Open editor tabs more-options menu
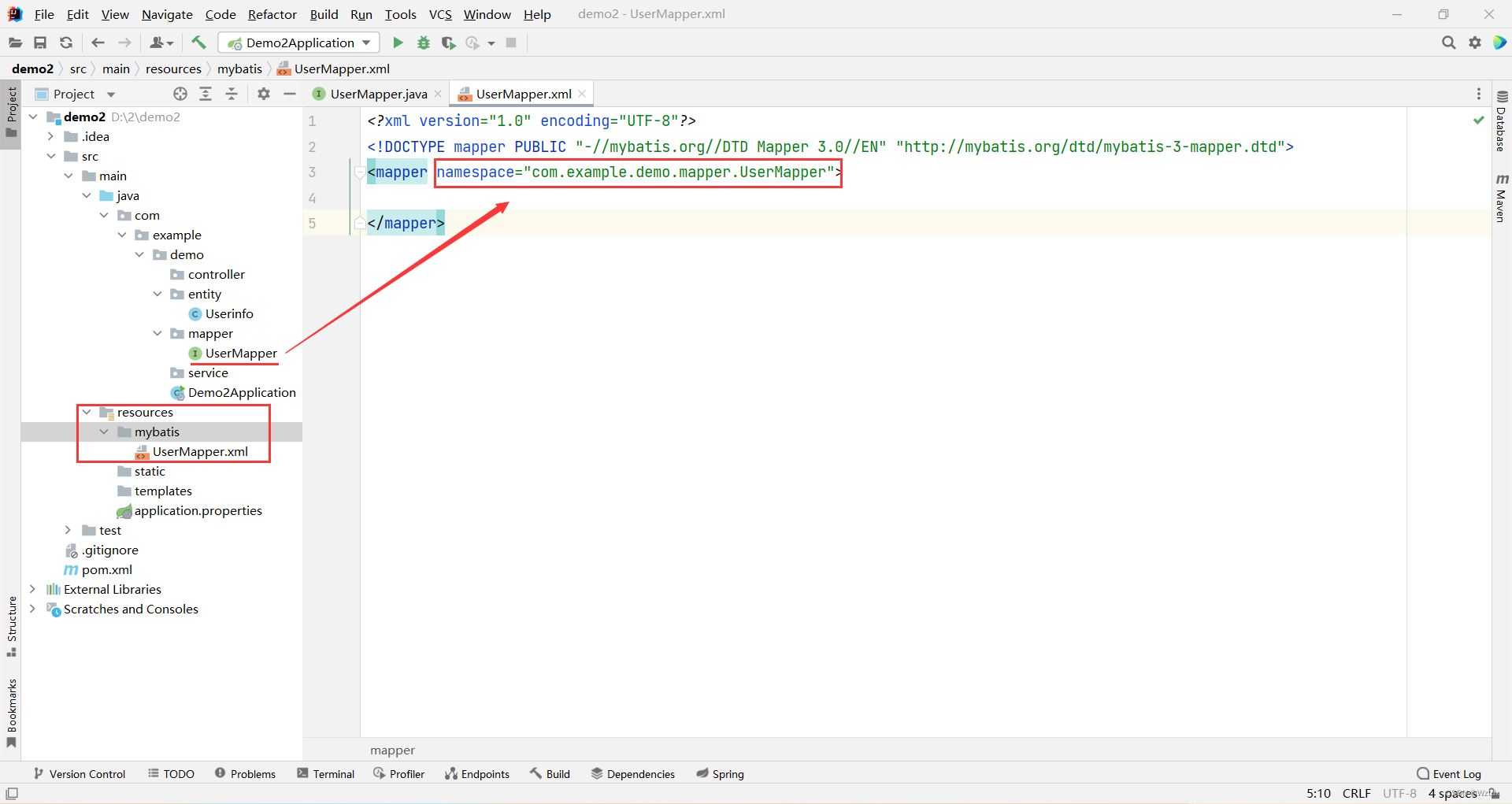The image size is (1512, 804). (x=1479, y=94)
